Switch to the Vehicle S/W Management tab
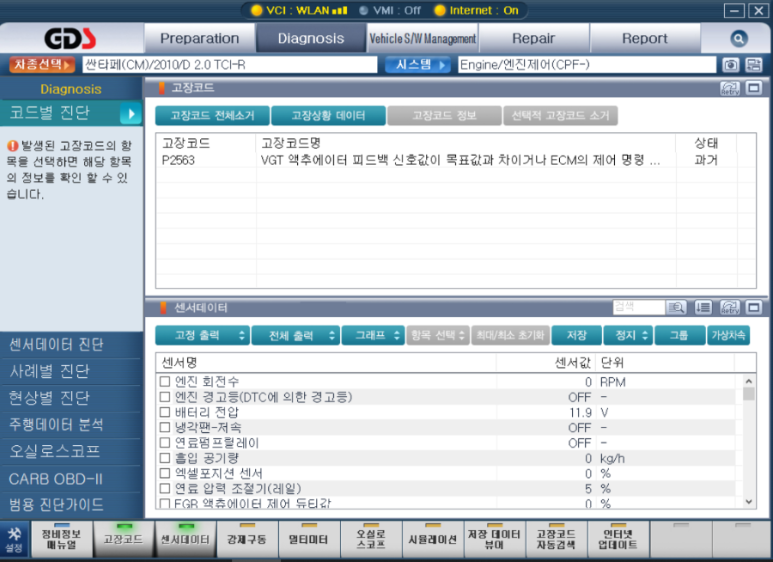773x562 pixels. click(422, 38)
